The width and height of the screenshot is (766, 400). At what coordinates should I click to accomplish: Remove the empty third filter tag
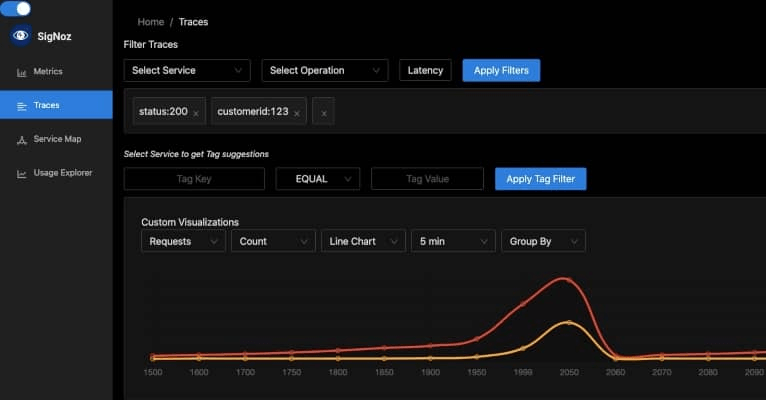click(323, 113)
